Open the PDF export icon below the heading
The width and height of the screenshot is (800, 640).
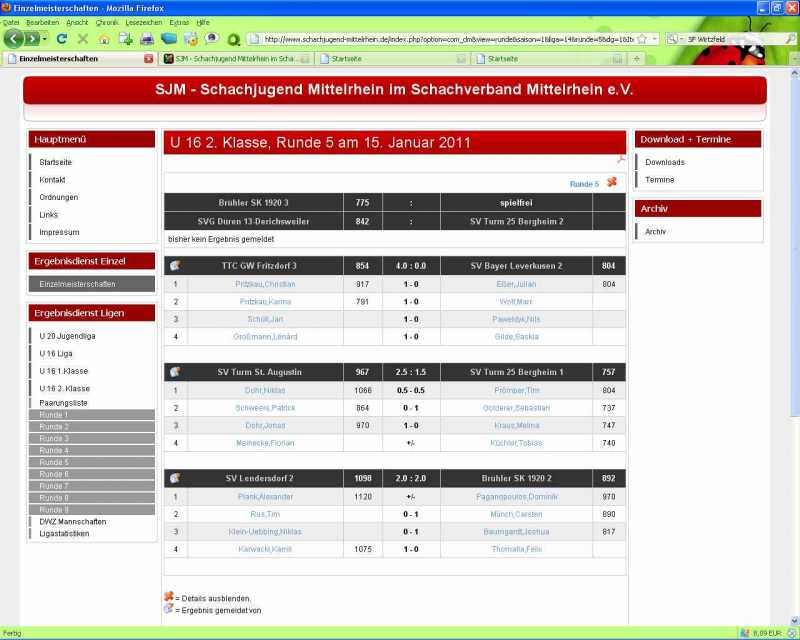coord(621,158)
